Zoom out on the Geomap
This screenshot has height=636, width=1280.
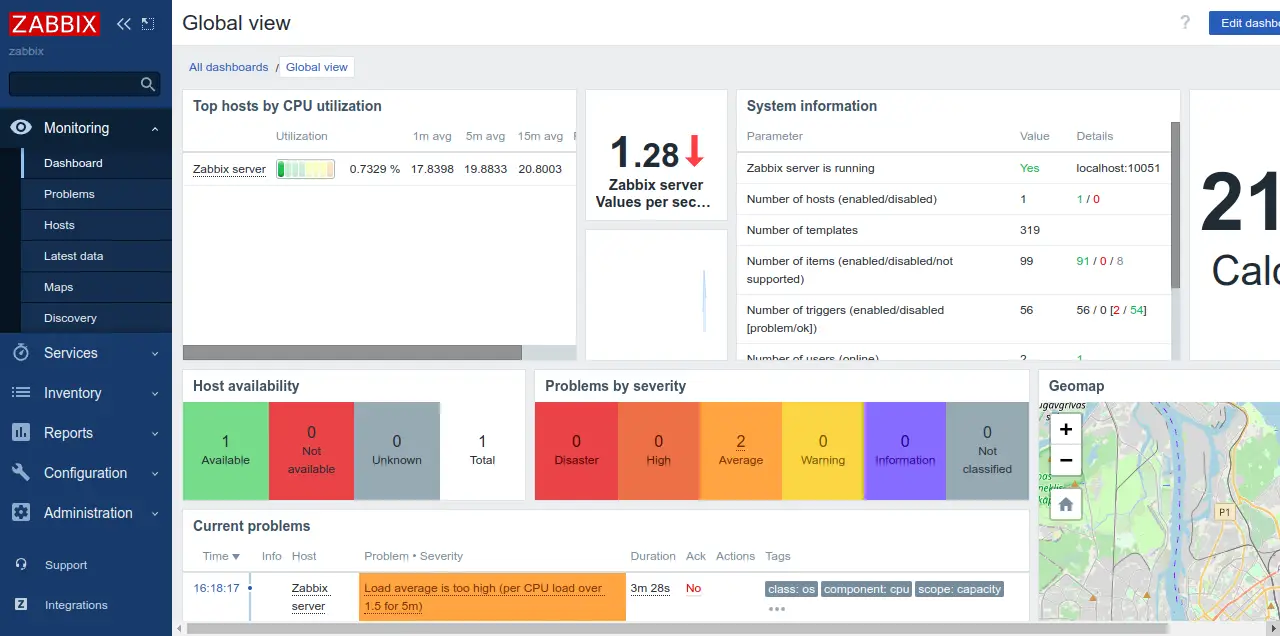1066,460
